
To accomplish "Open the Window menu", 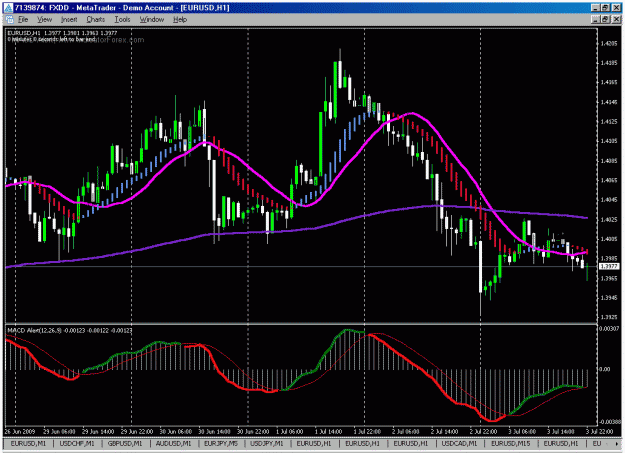I will tap(151, 20).
